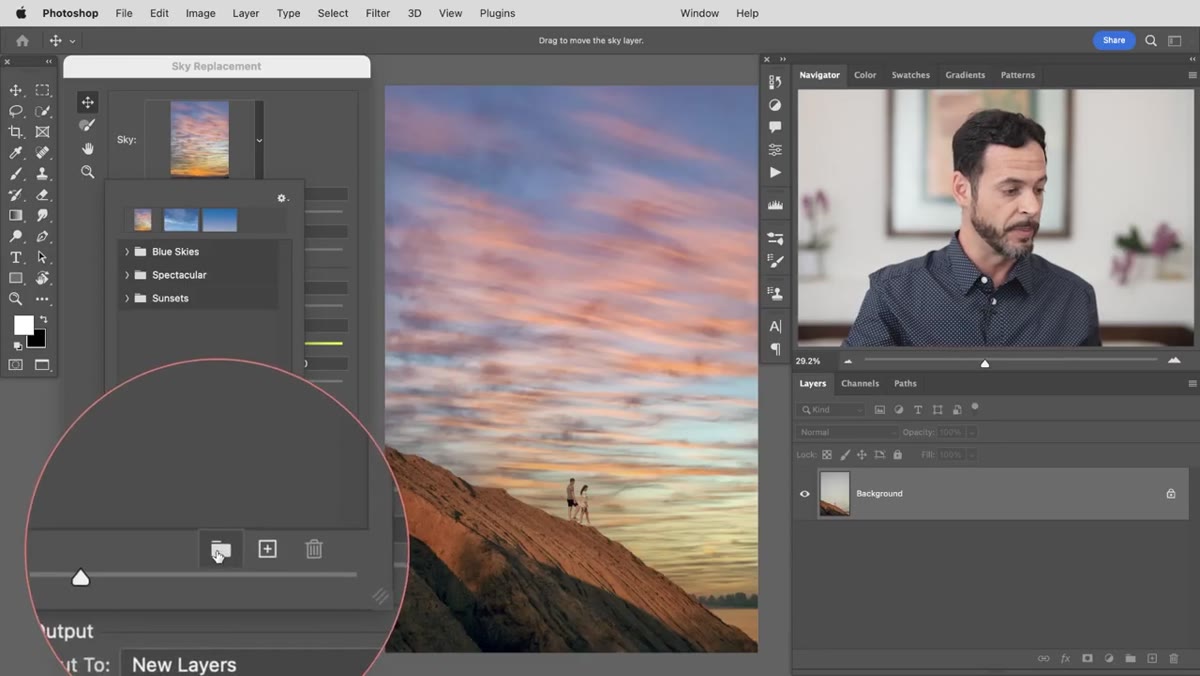Open the Filter menu
This screenshot has width=1200, height=676.
click(x=378, y=13)
